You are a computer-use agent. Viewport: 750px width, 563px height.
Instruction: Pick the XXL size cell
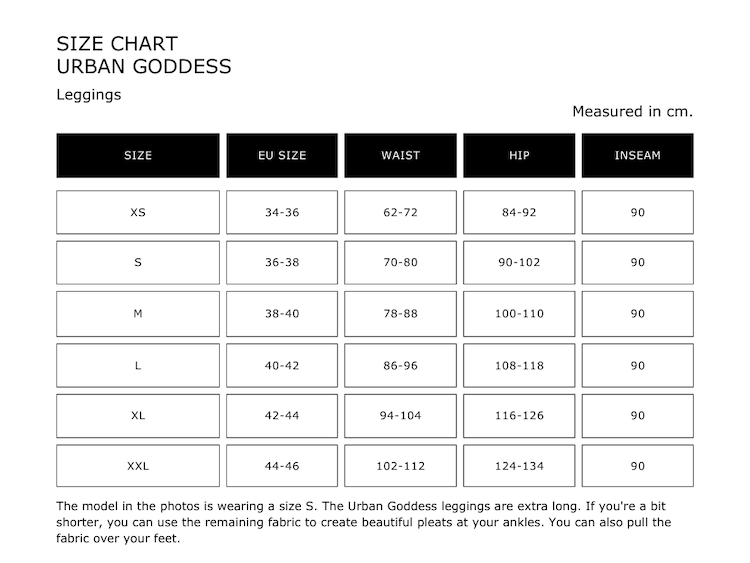click(x=138, y=466)
